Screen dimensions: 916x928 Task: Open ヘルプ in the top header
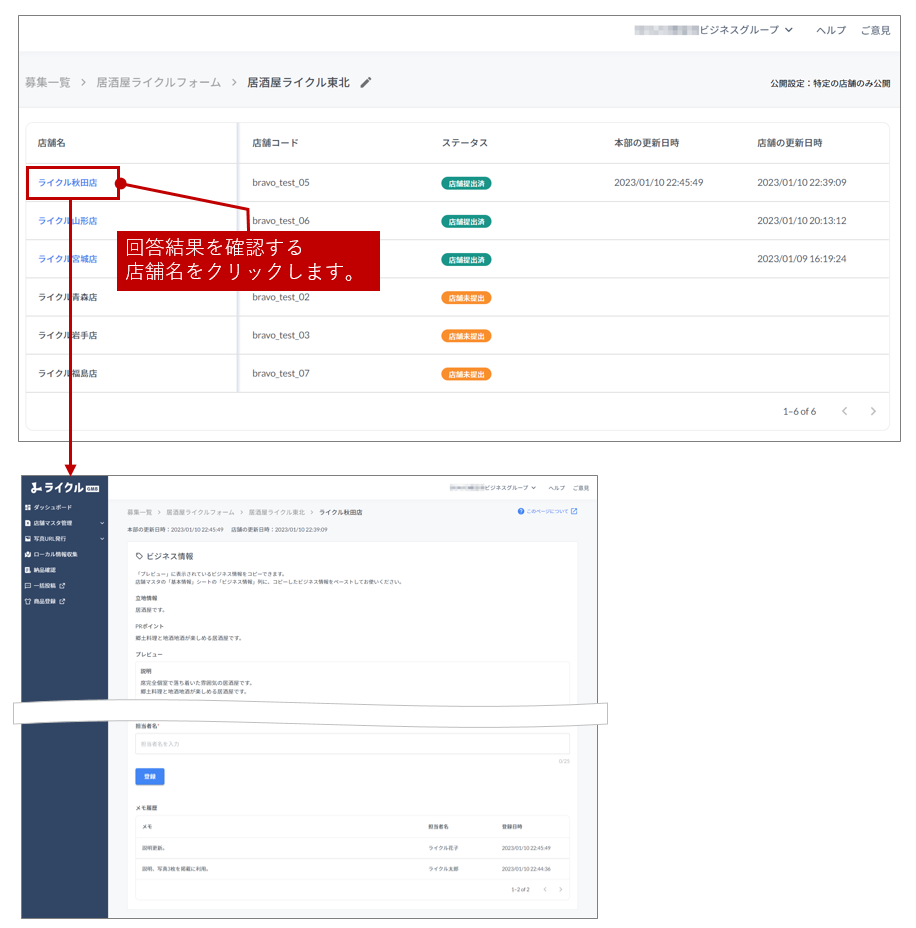click(x=830, y=31)
